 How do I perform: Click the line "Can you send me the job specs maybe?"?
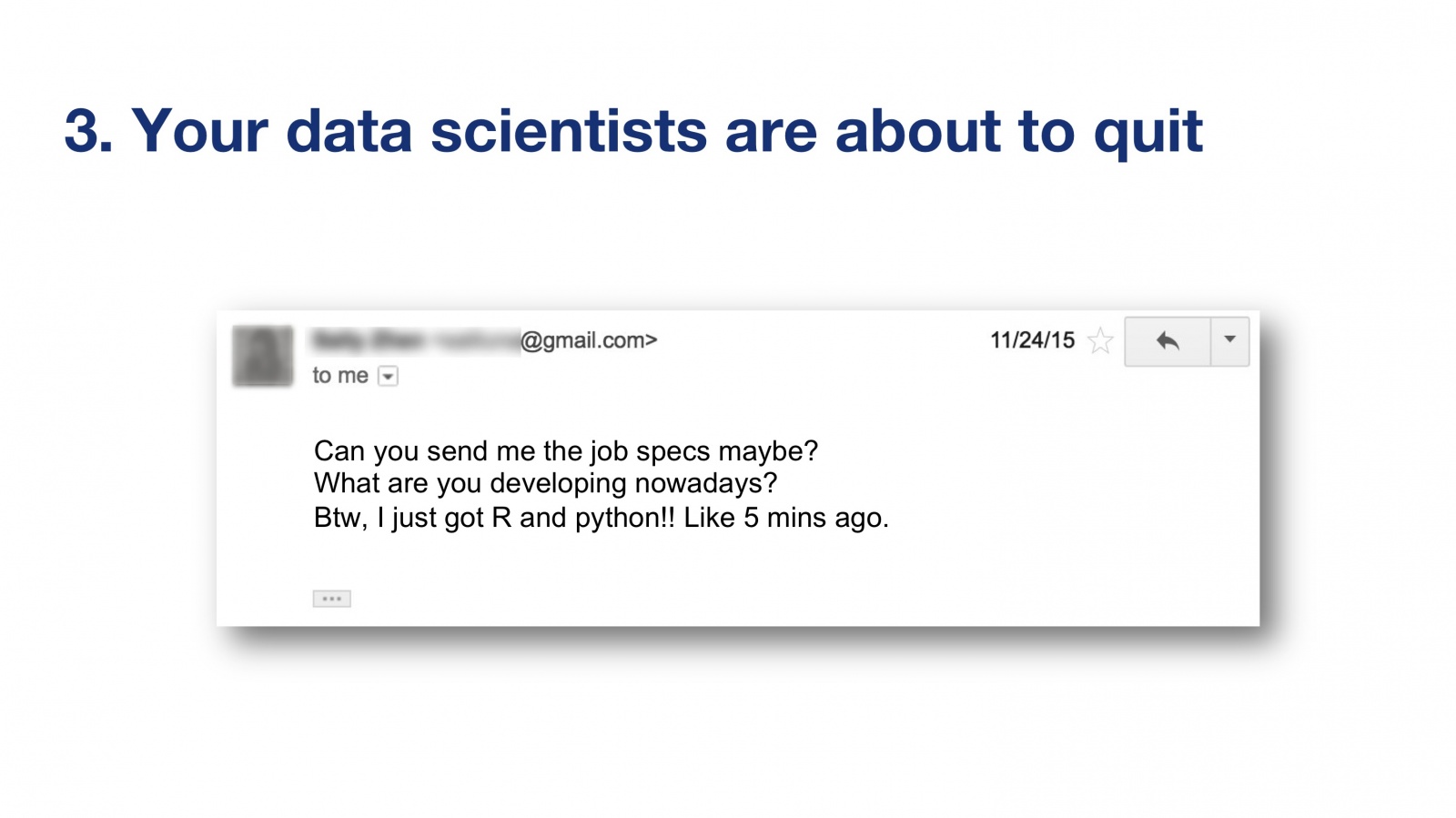click(565, 451)
